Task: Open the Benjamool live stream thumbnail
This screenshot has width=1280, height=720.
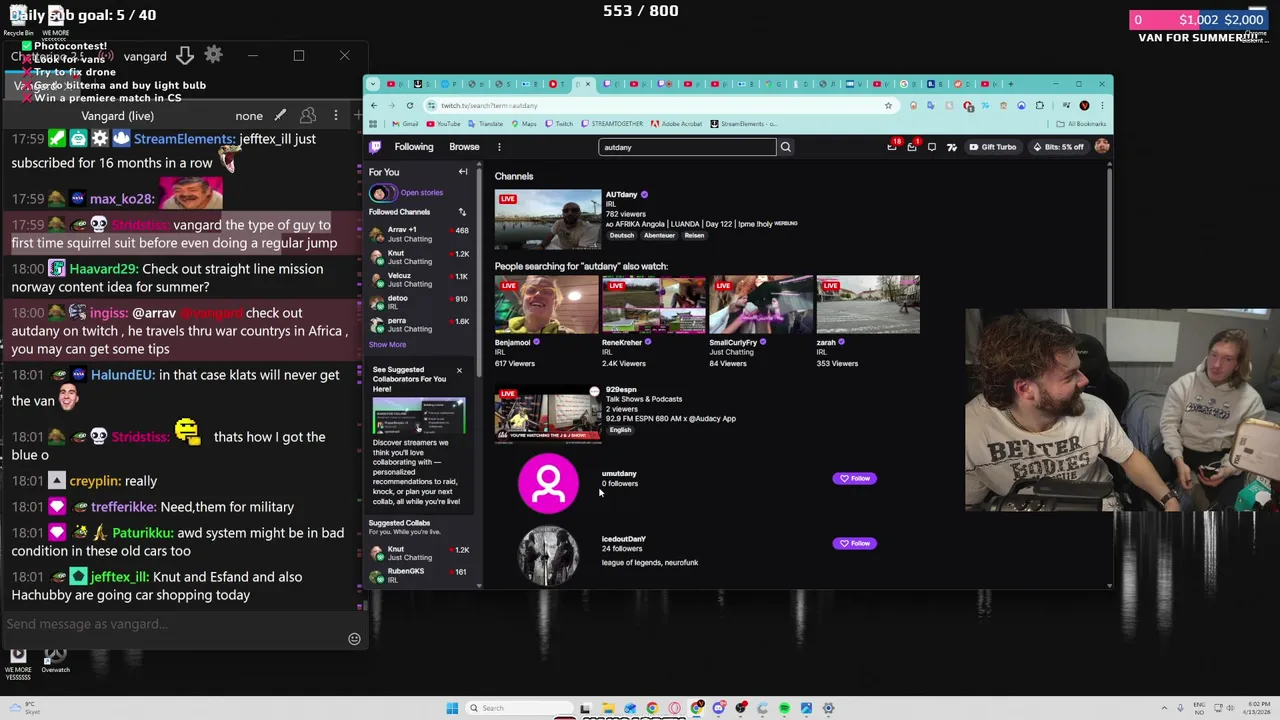Action: coord(546,305)
